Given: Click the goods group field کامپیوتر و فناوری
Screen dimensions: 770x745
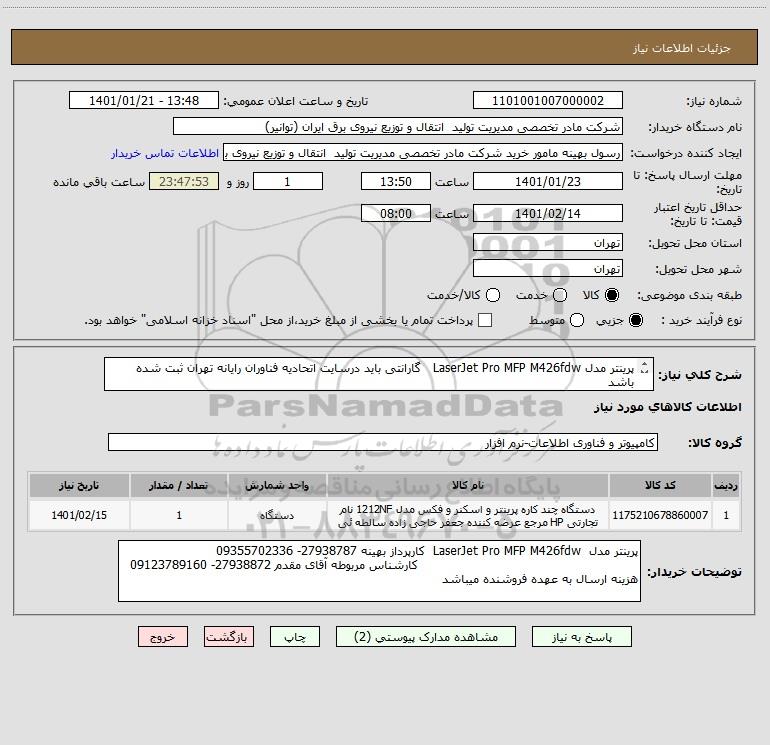Looking at the screenshot, I should (383, 442).
